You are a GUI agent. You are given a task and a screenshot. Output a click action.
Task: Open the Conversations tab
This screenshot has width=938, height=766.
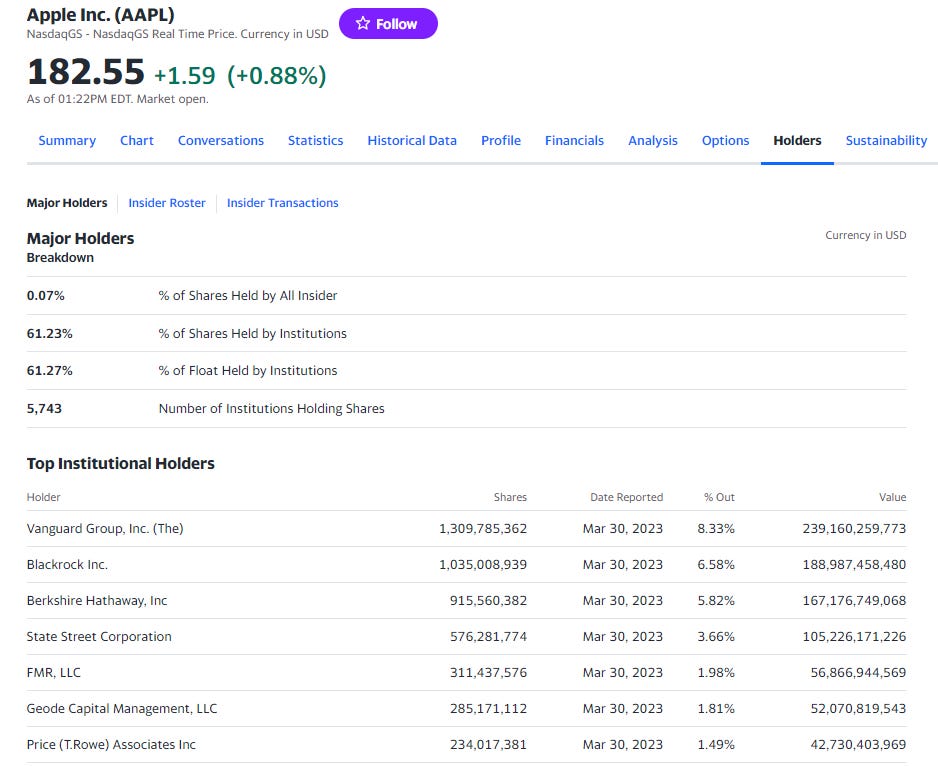click(221, 140)
